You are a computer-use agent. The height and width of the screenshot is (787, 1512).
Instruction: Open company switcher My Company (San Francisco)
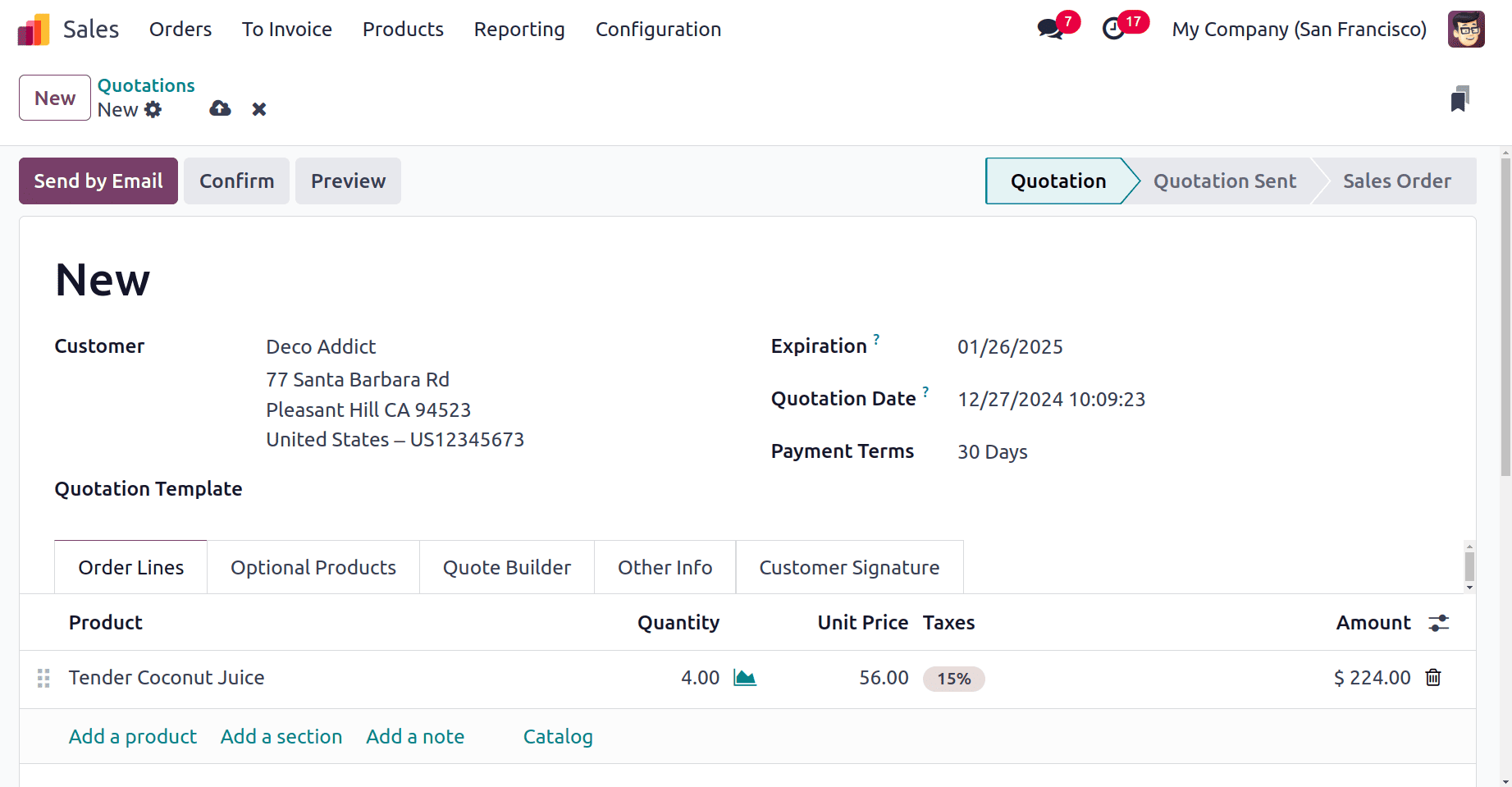1299,30
